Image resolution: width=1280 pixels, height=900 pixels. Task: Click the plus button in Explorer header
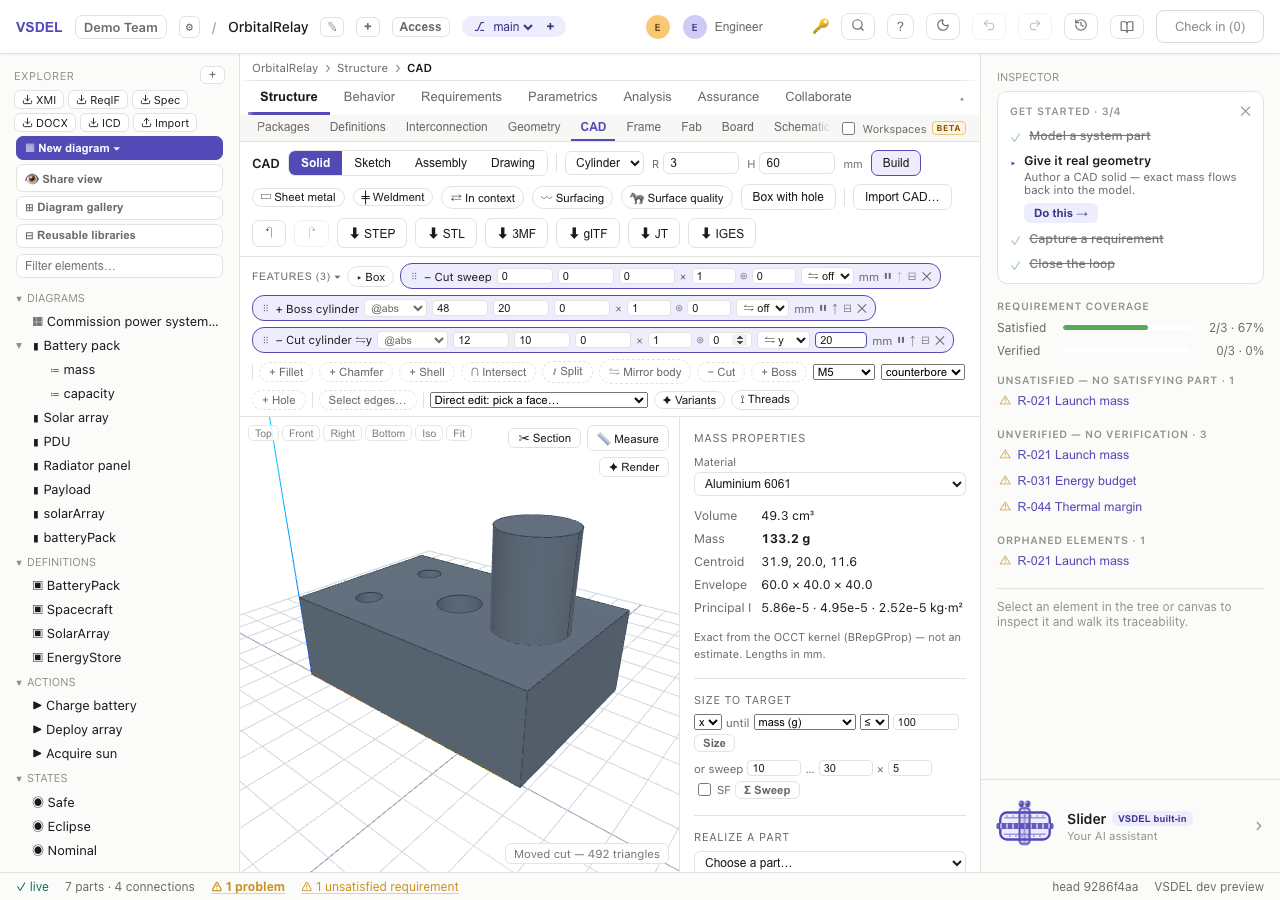(x=212, y=75)
